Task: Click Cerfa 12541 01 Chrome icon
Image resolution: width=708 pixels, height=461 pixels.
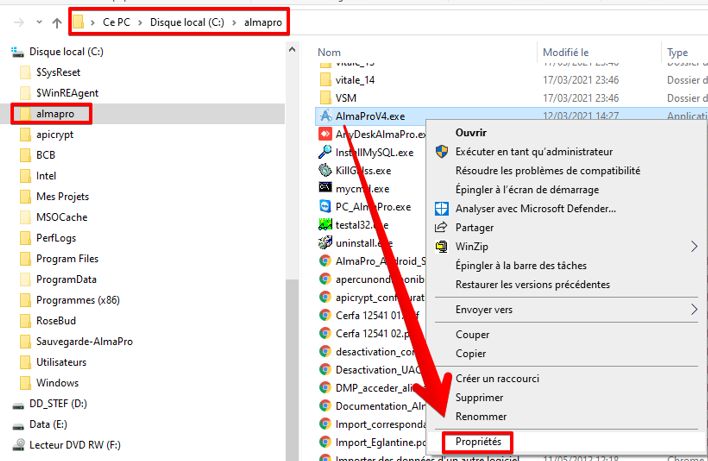Action: (325, 315)
